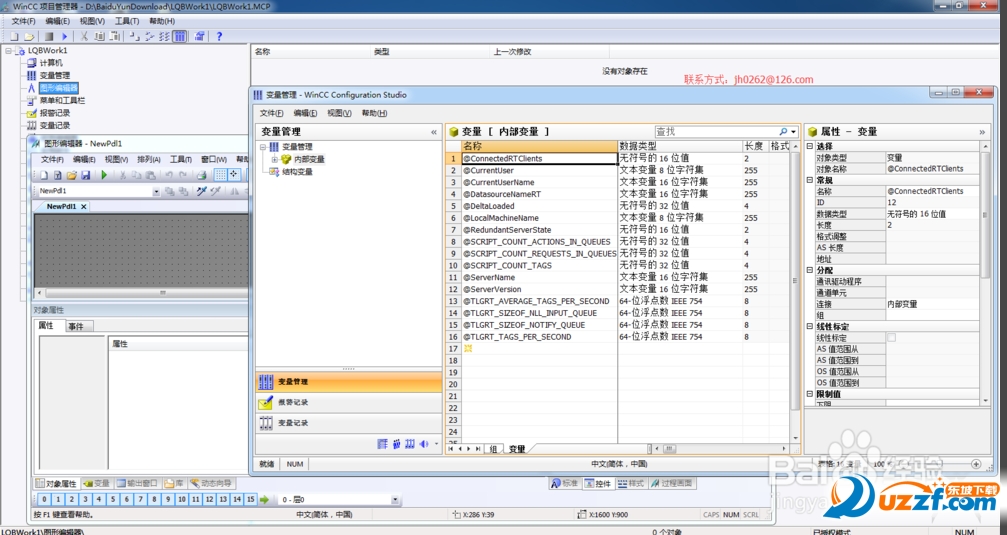
Task: Collapse the 分配 property group
Action: (810, 270)
